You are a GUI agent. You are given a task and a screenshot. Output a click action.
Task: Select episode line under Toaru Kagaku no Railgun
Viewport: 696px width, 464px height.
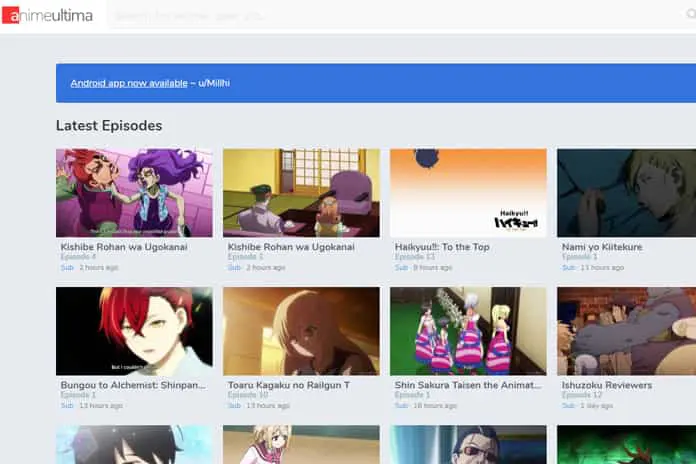coord(248,395)
